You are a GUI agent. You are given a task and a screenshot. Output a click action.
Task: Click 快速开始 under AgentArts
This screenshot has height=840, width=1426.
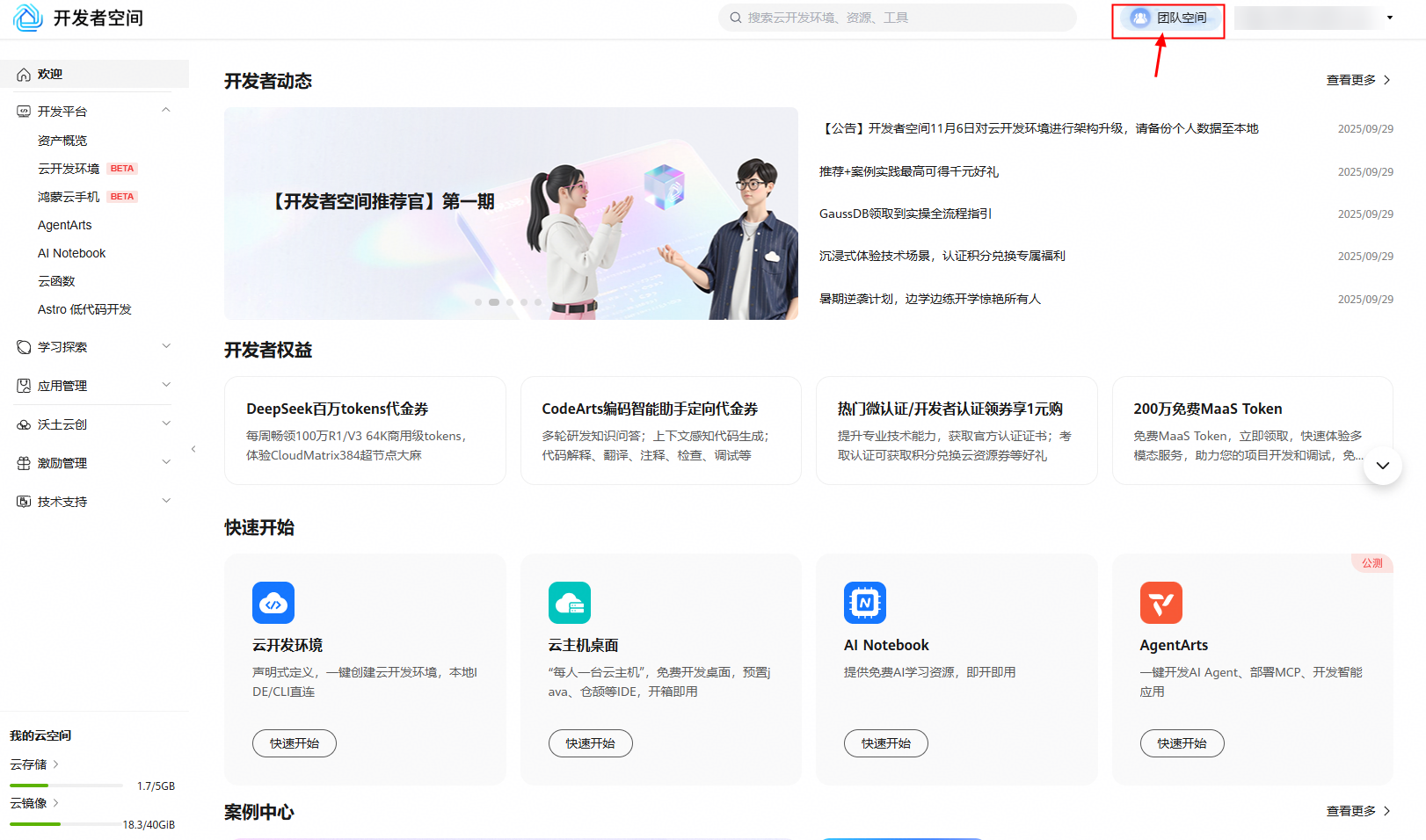[1182, 743]
